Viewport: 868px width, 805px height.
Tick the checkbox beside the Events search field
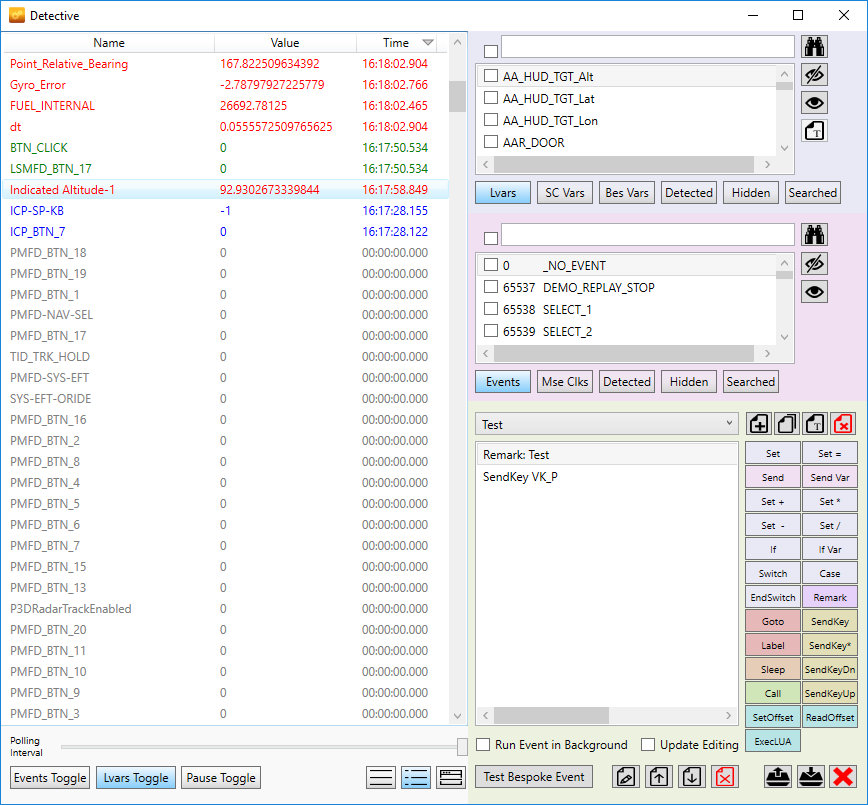[490, 238]
